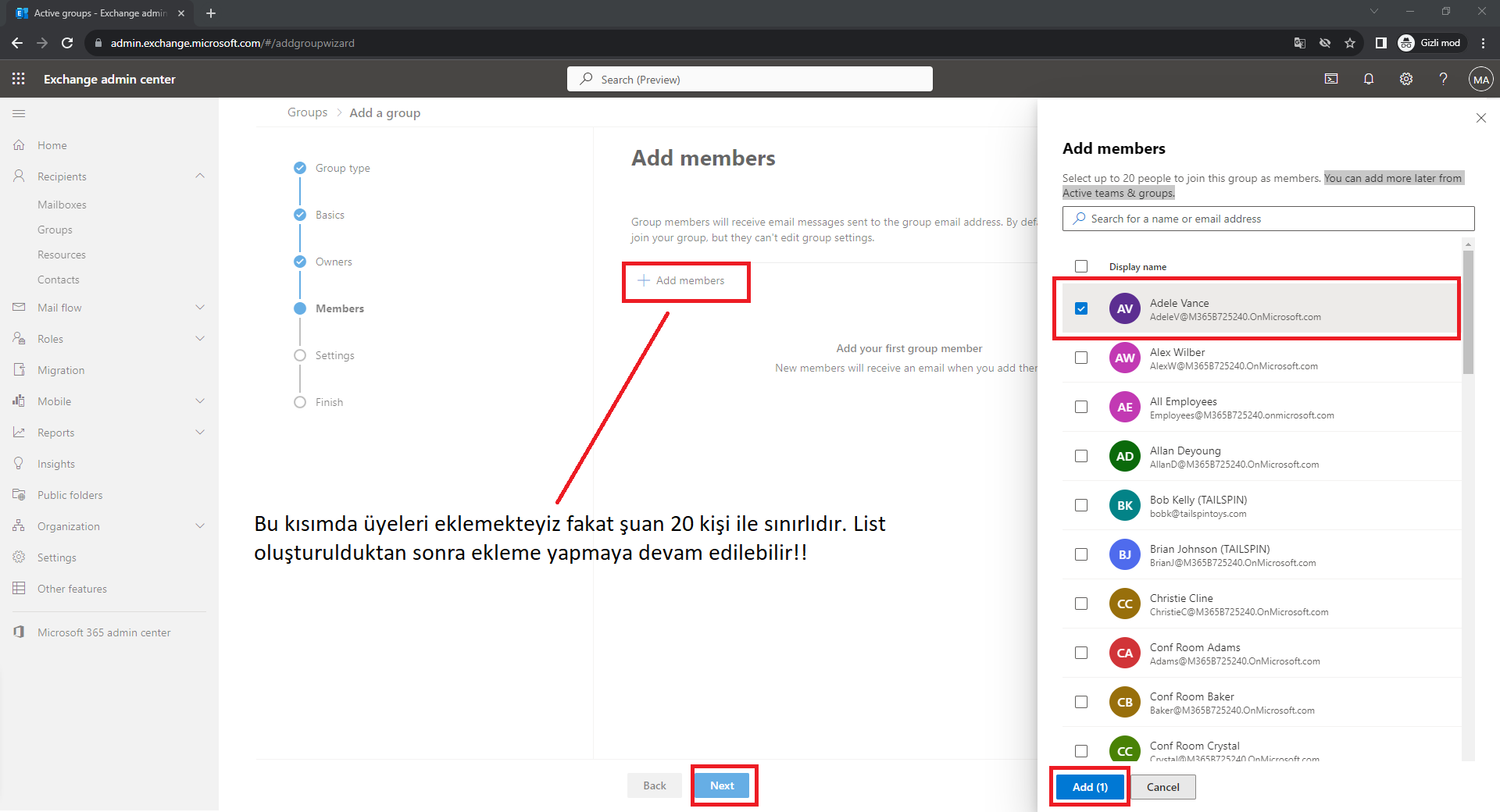Open the notifications bell icon
This screenshot has width=1500, height=812.
tap(1369, 79)
